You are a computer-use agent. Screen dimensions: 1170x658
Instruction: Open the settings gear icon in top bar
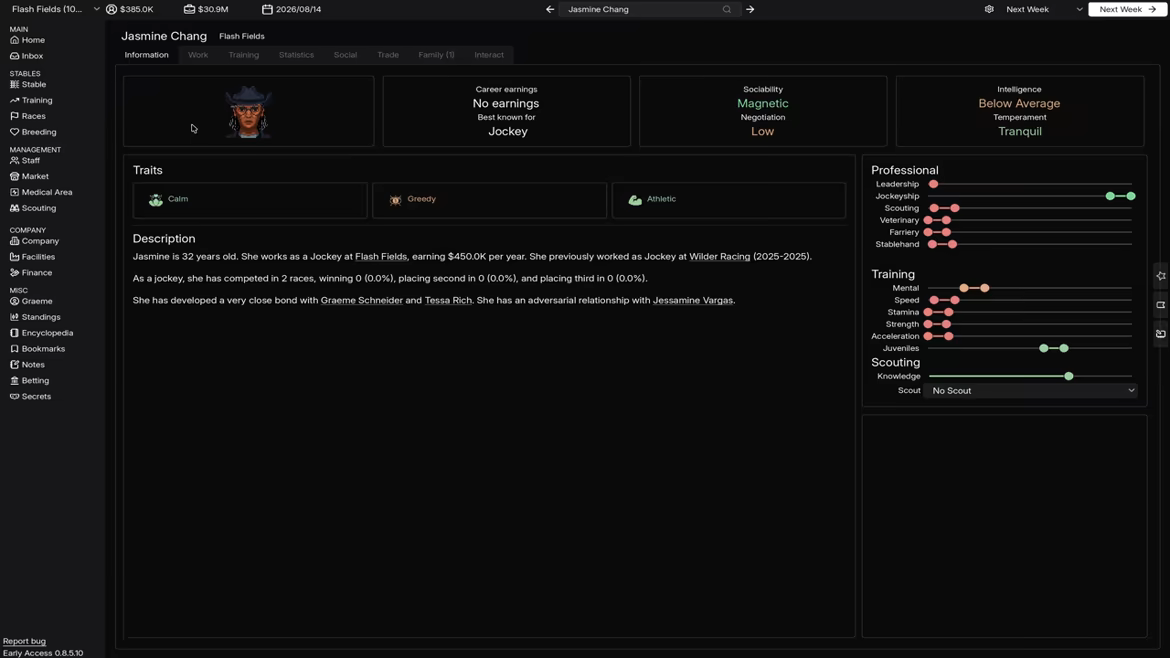[x=989, y=9]
